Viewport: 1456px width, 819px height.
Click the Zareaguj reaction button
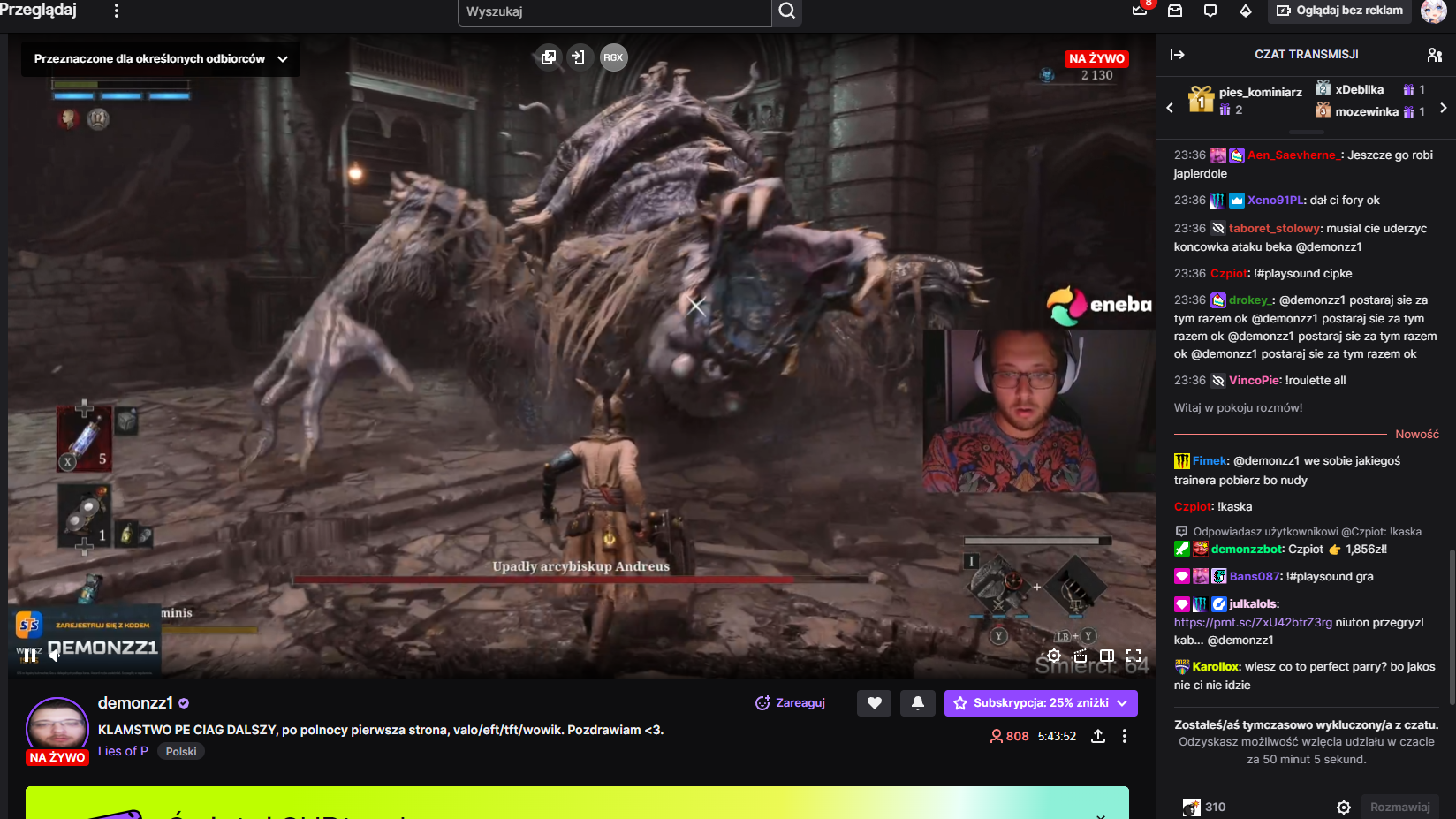tap(790, 703)
